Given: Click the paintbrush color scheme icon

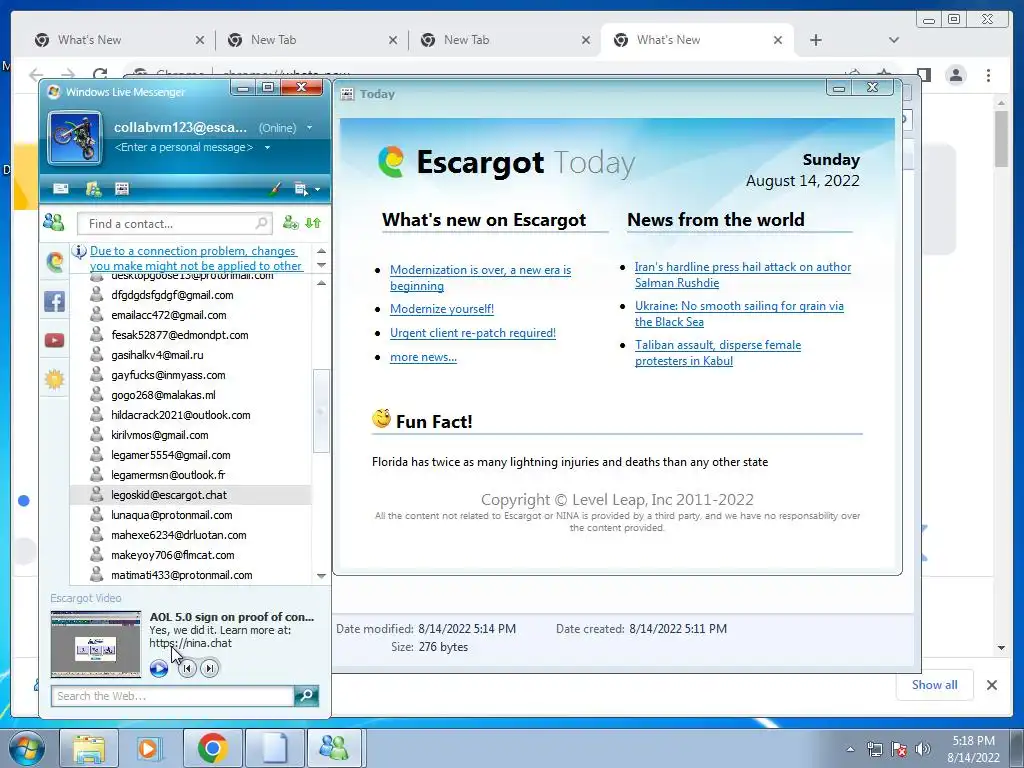Looking at the screenshot, I should click(276, 189).
